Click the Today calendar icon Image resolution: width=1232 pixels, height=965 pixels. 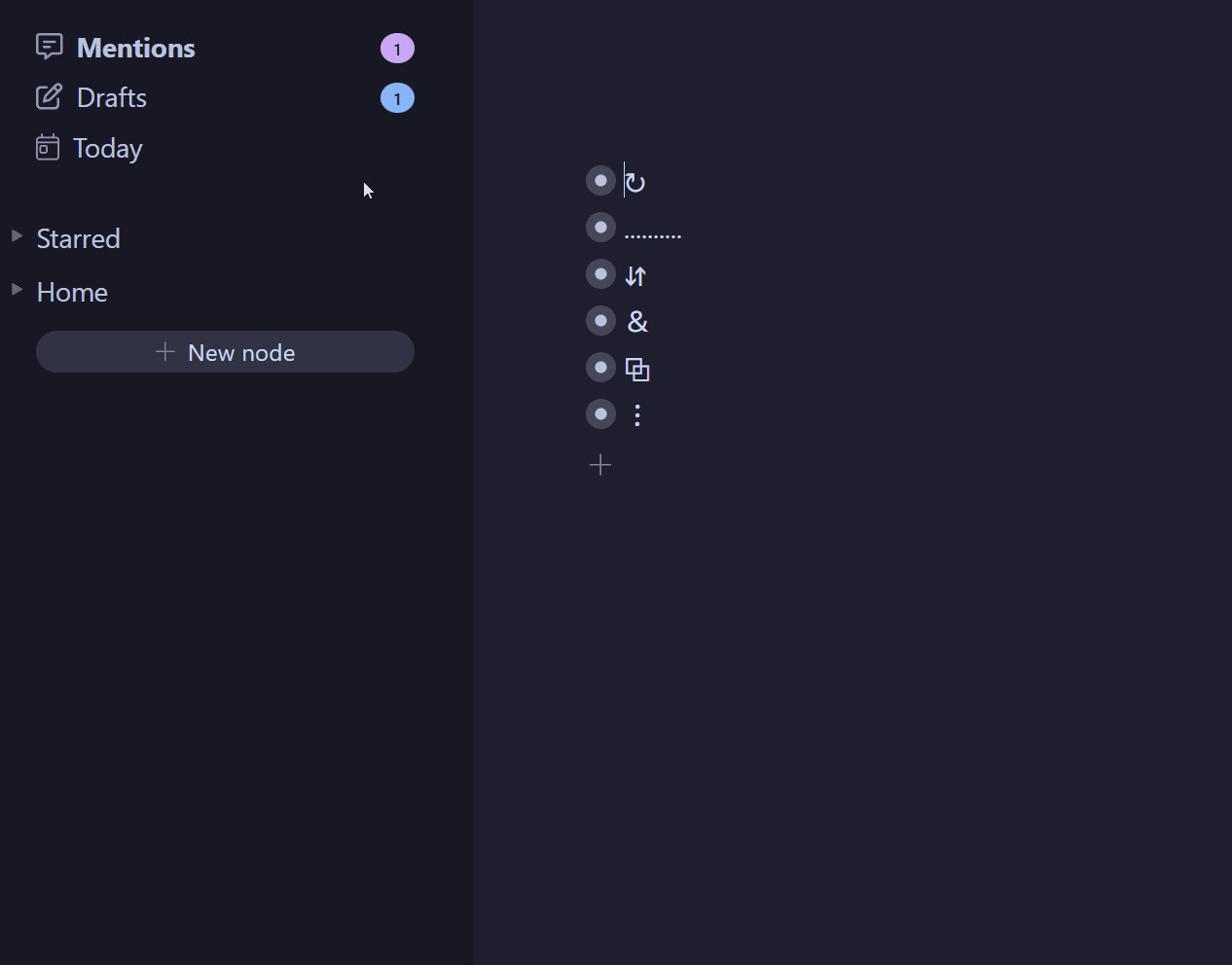(48, 148)
